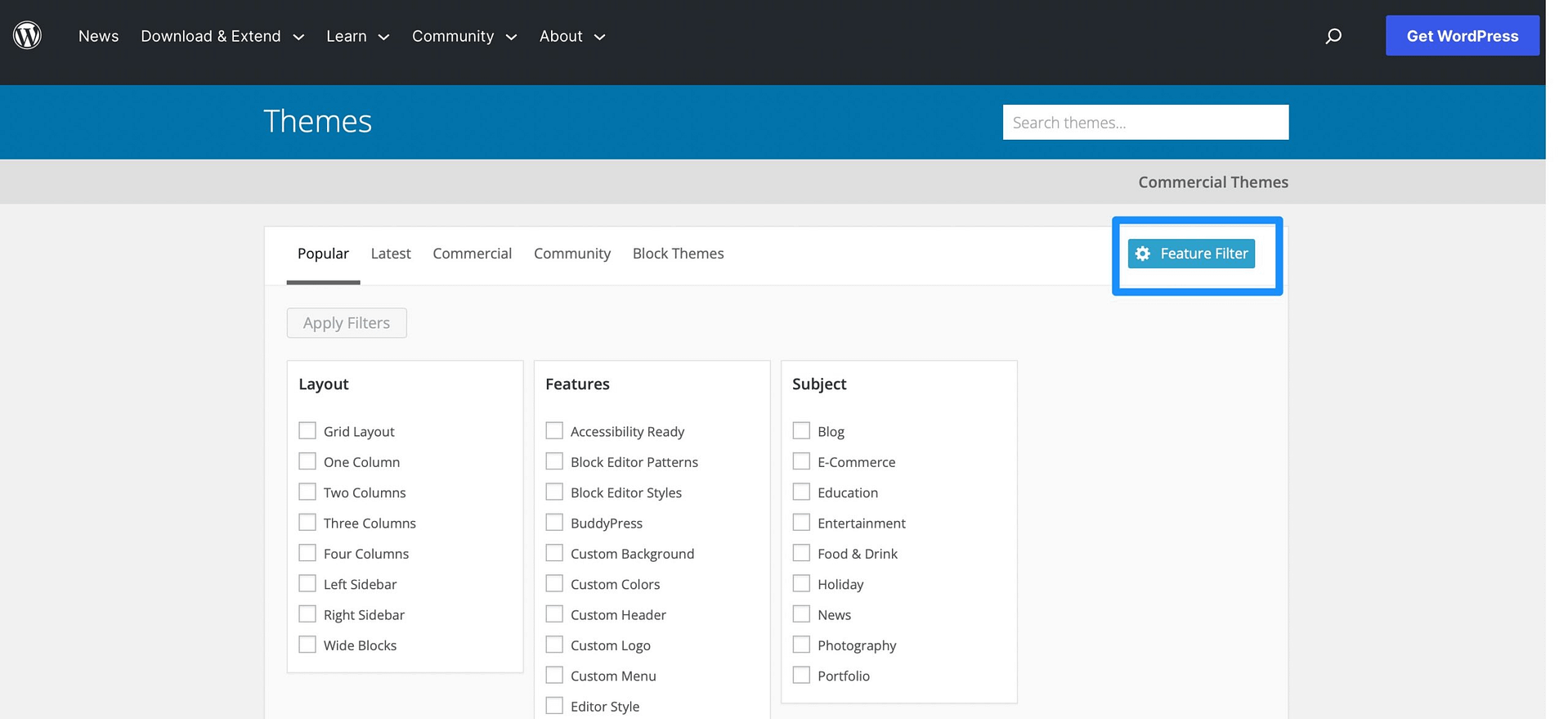Check the Photography checkbox
Viewport: 1568px width, 719px height.
(x=801, y=645)
